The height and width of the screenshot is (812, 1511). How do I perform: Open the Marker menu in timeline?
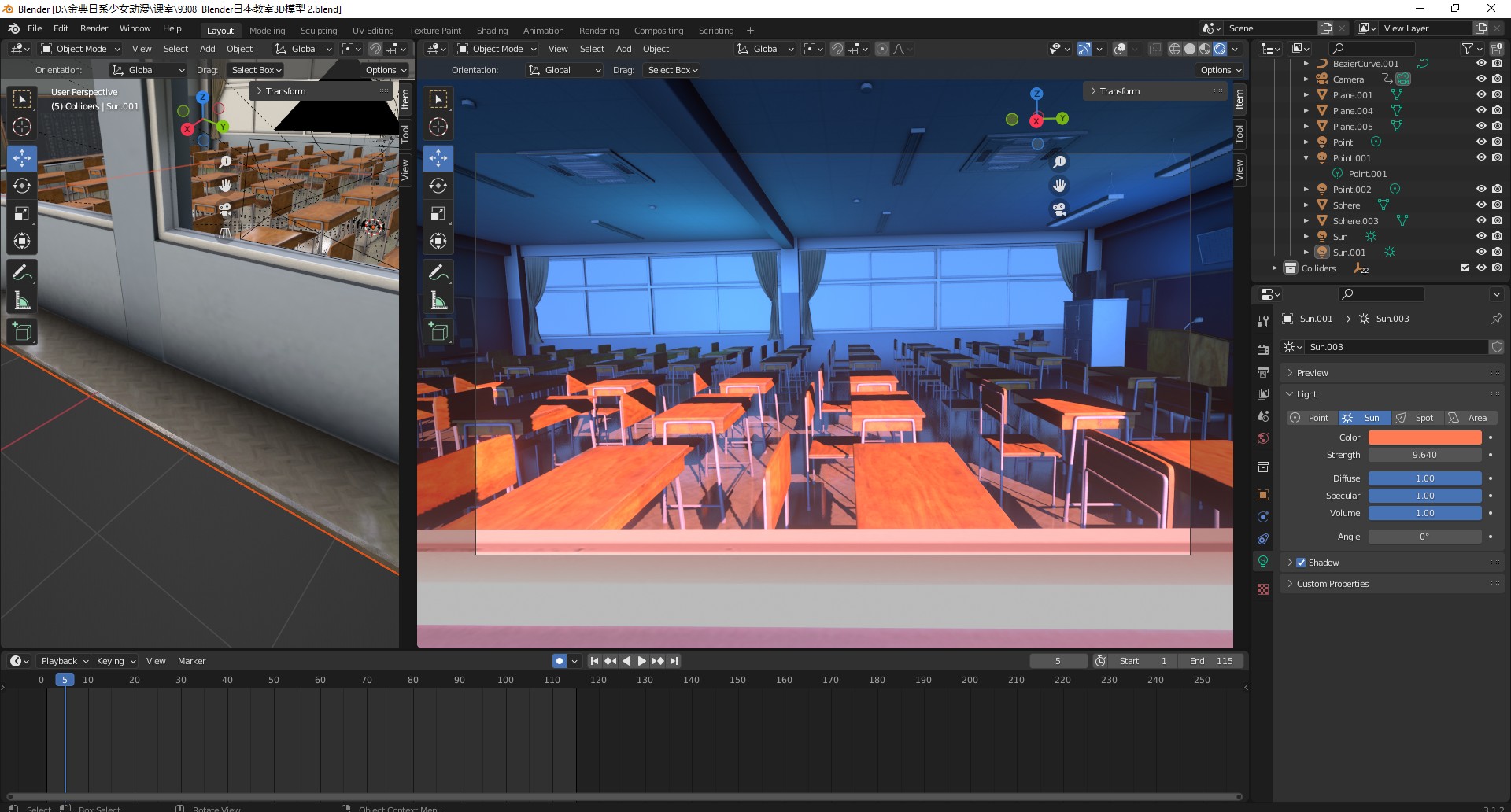click(191, 661)
